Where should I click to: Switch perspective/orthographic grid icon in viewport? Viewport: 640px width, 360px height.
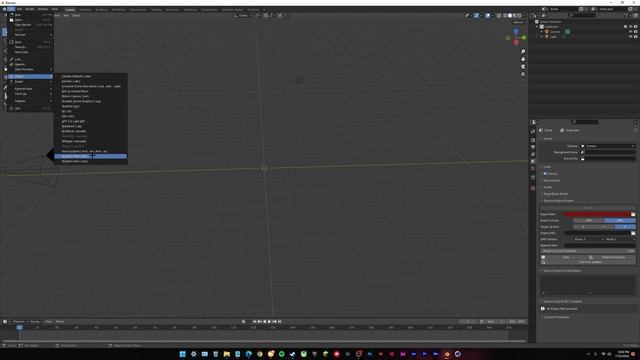(523, 74)
